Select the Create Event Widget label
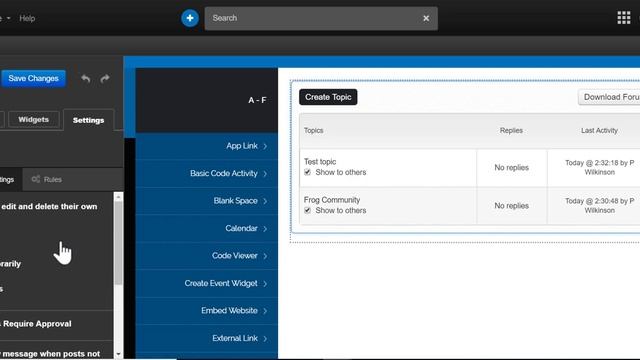Viewport: 640px width, 360px height. pyautogui.click(x=221, y=283)
